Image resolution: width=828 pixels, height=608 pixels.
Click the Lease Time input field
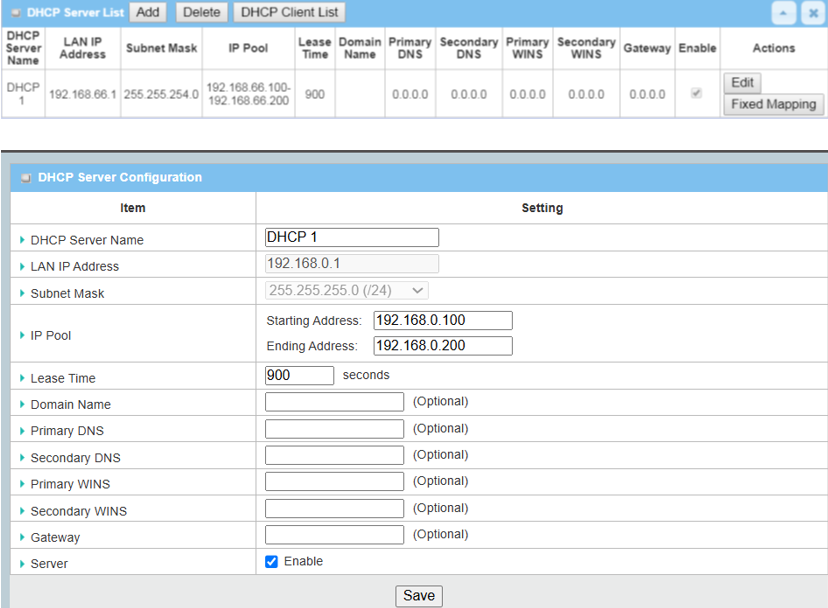click(x=299, y=375)
